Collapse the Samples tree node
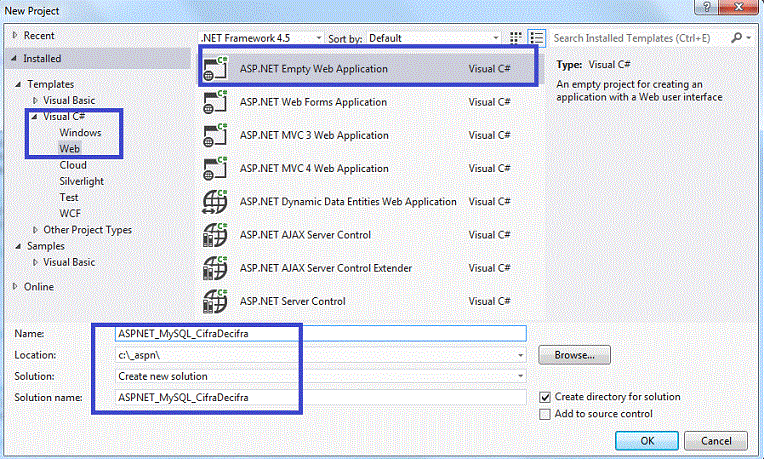This screenshot has height=459, width=764. pos(18,246)
